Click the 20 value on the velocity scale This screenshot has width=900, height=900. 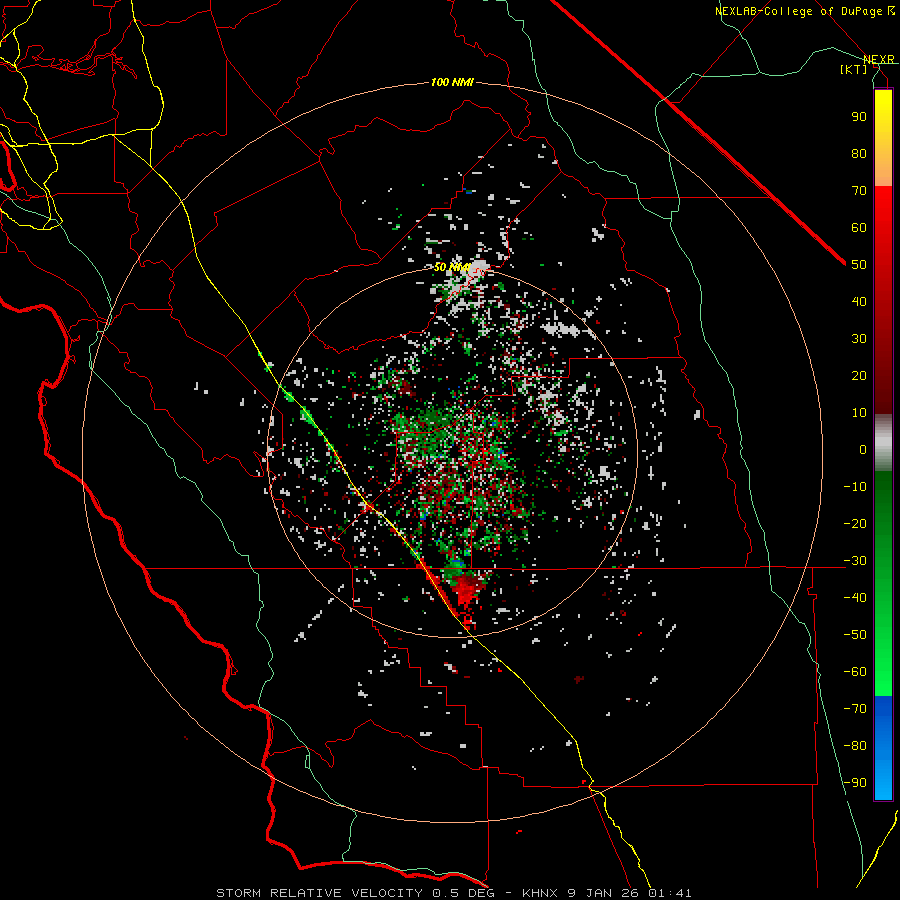pos(859,376)
